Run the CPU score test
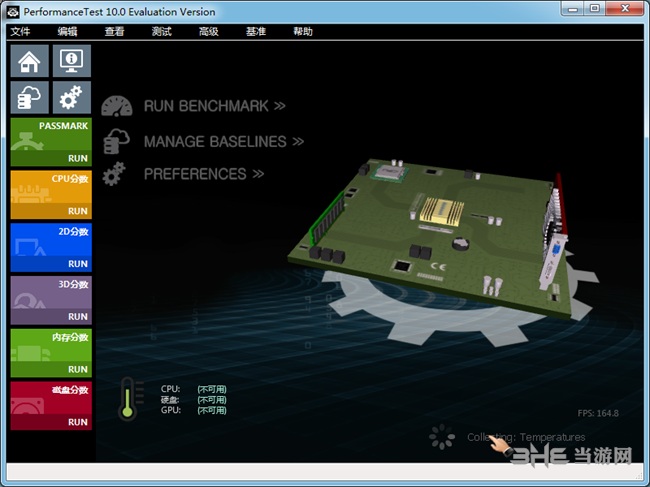The width and height of the screenshot is (650, 487). [78, 211]
